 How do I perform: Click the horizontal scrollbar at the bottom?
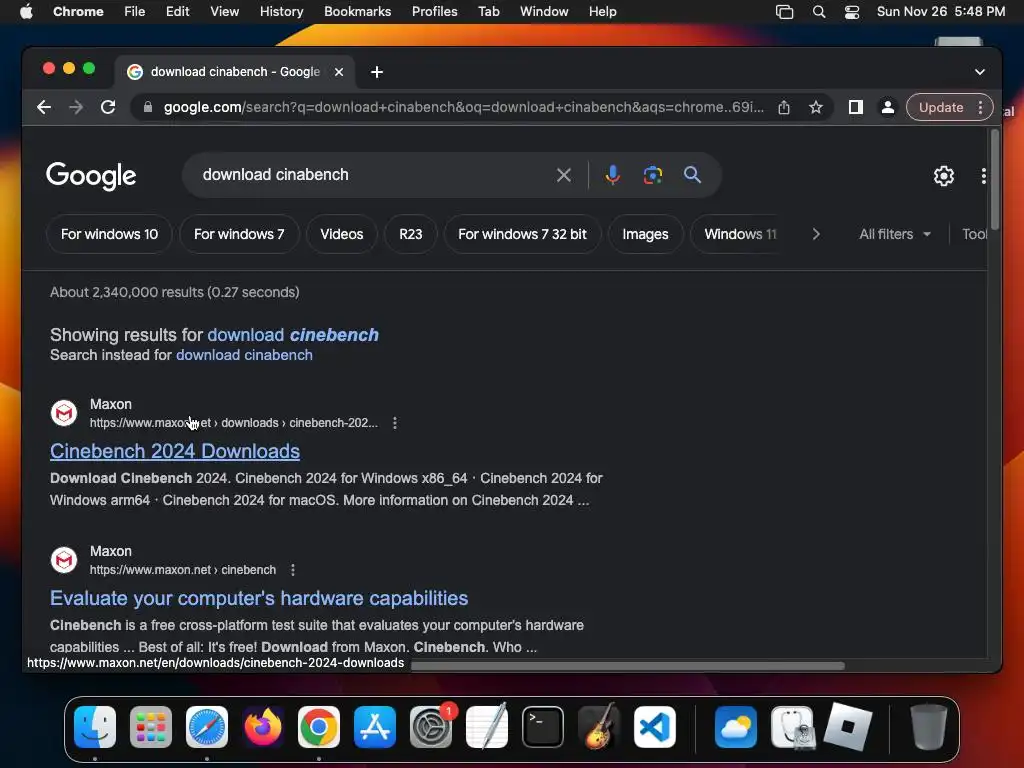(628, 666)
